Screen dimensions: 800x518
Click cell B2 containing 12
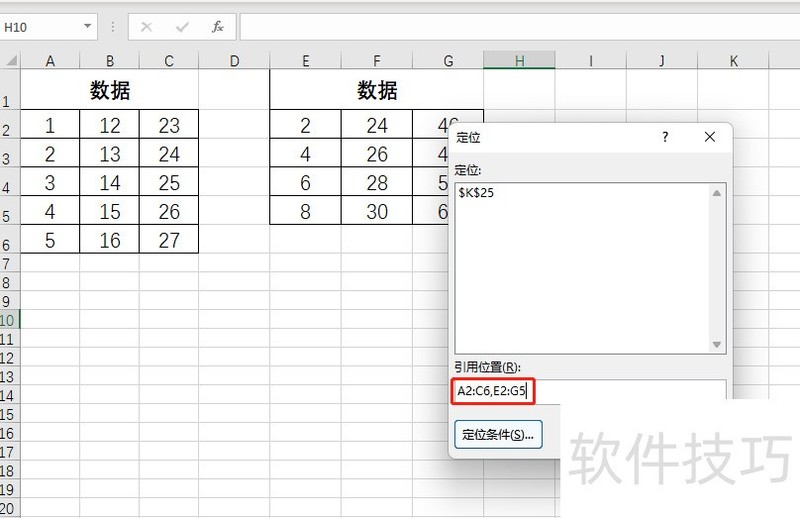[110, 125]
